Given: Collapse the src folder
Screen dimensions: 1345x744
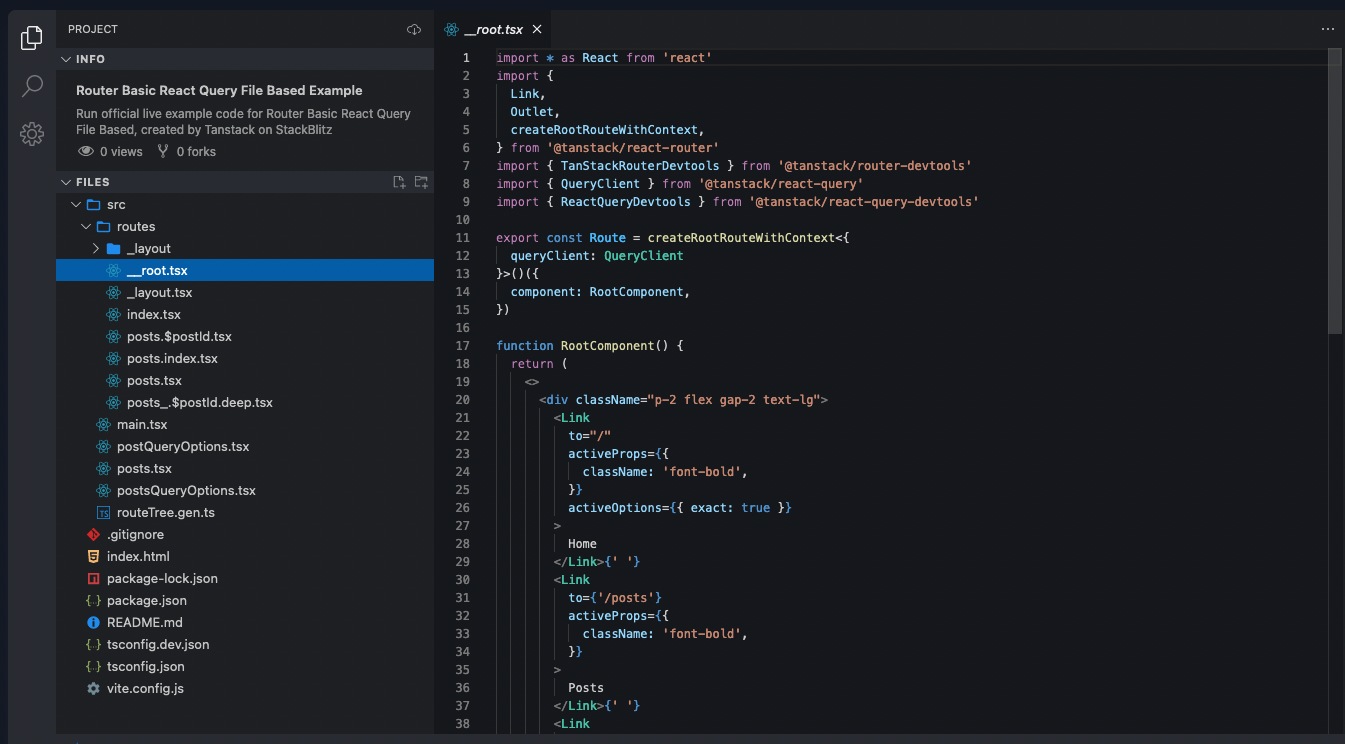Looking at the screenshot, I should (x=76, y=204).
